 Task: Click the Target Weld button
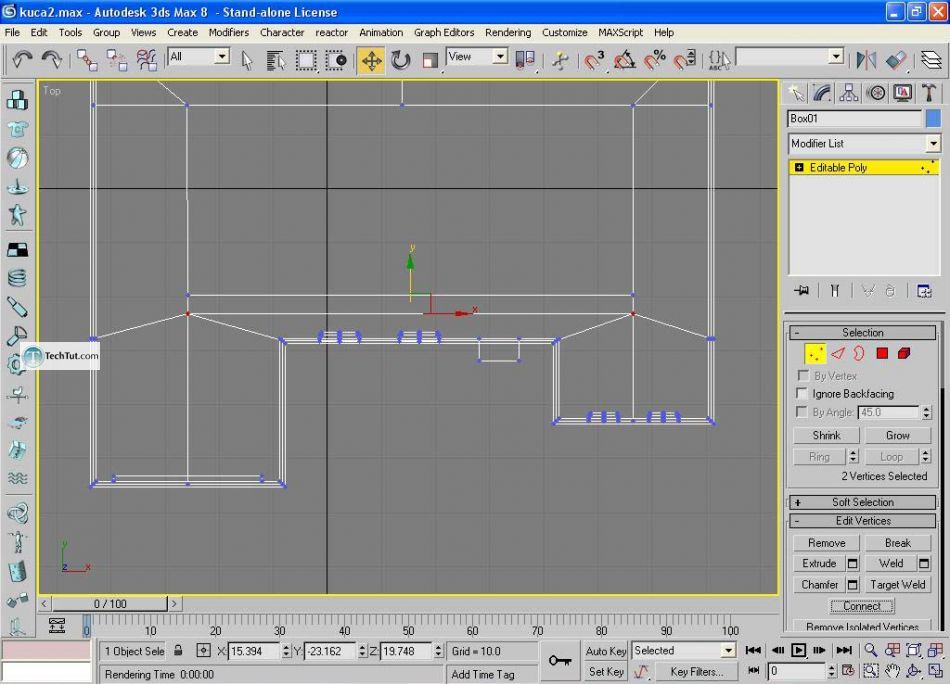pyautogui.click(x=897, y=585)
